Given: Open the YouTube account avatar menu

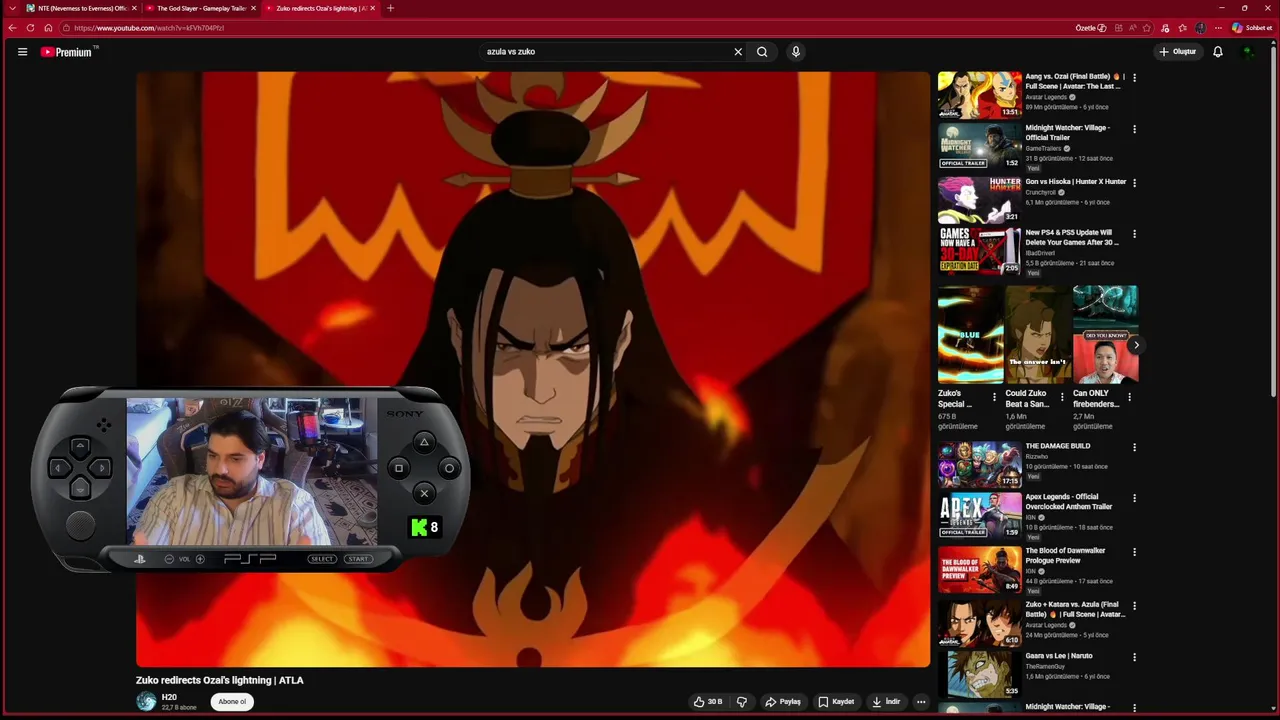Looking at the screenshot, I should [1248, 52].
